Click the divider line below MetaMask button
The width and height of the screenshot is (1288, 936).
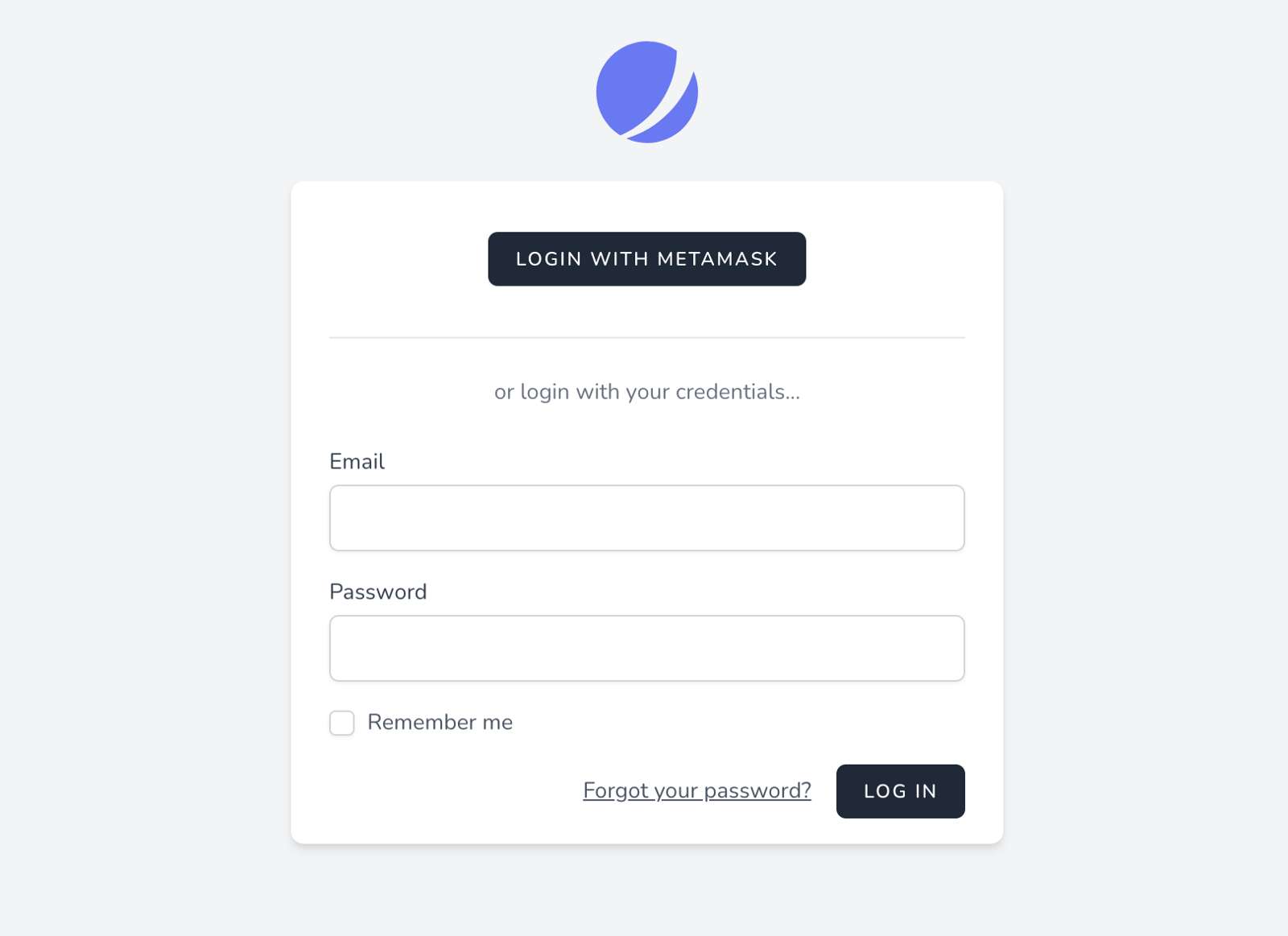pos(646,338)
